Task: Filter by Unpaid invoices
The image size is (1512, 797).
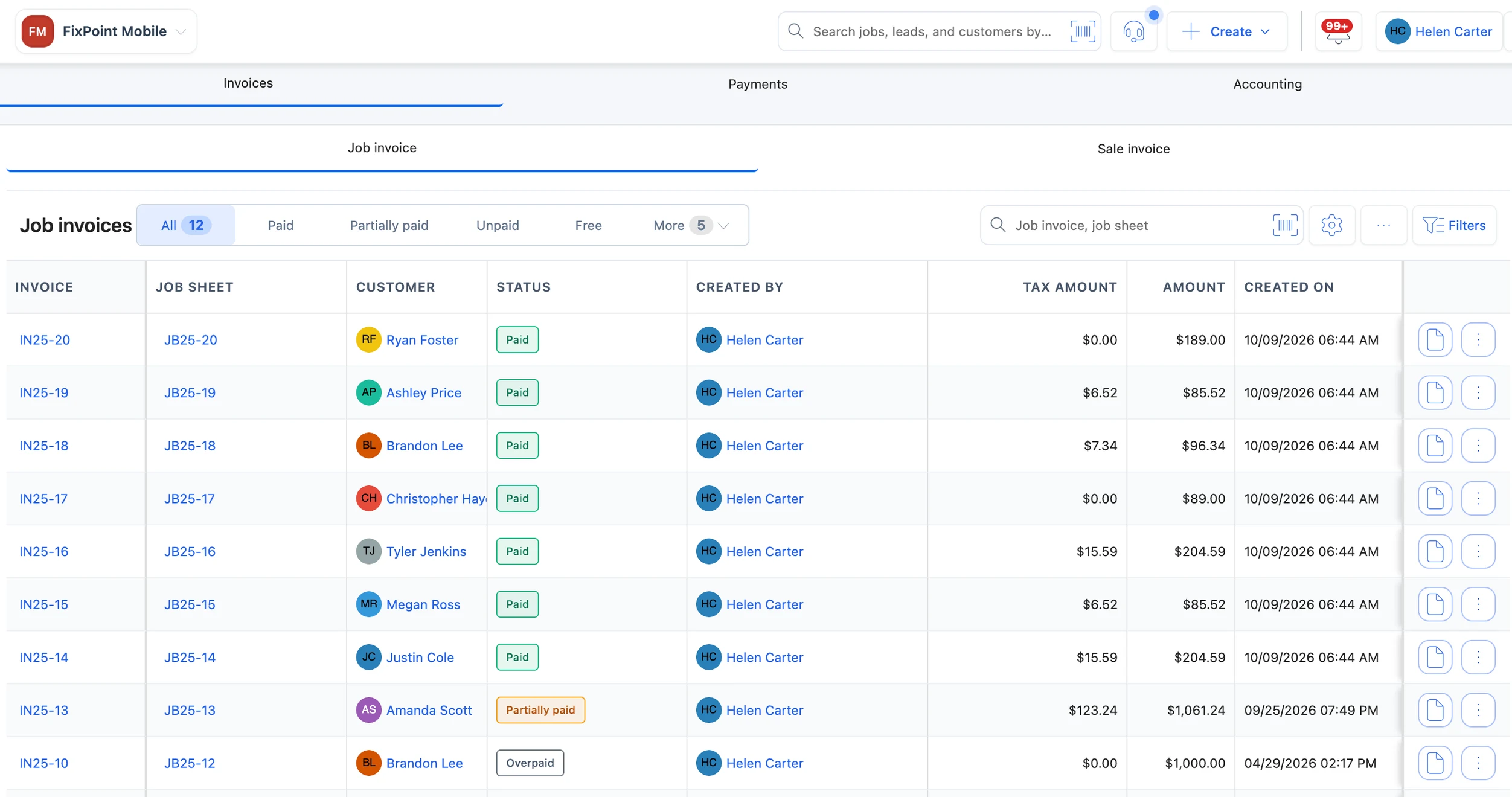Action: (498, 225)
